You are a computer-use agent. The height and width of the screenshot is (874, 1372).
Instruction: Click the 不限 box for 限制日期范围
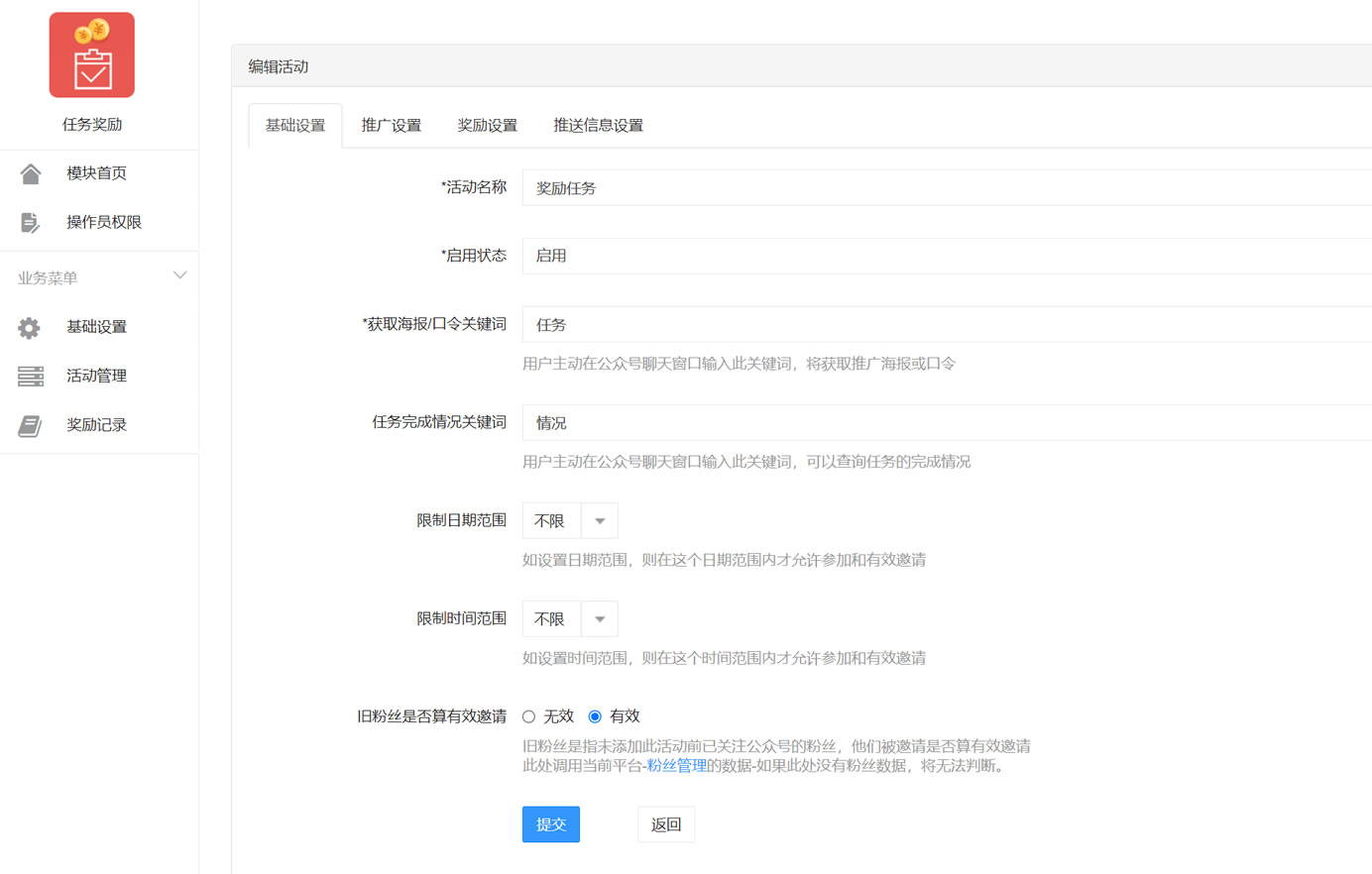(551, 521)
